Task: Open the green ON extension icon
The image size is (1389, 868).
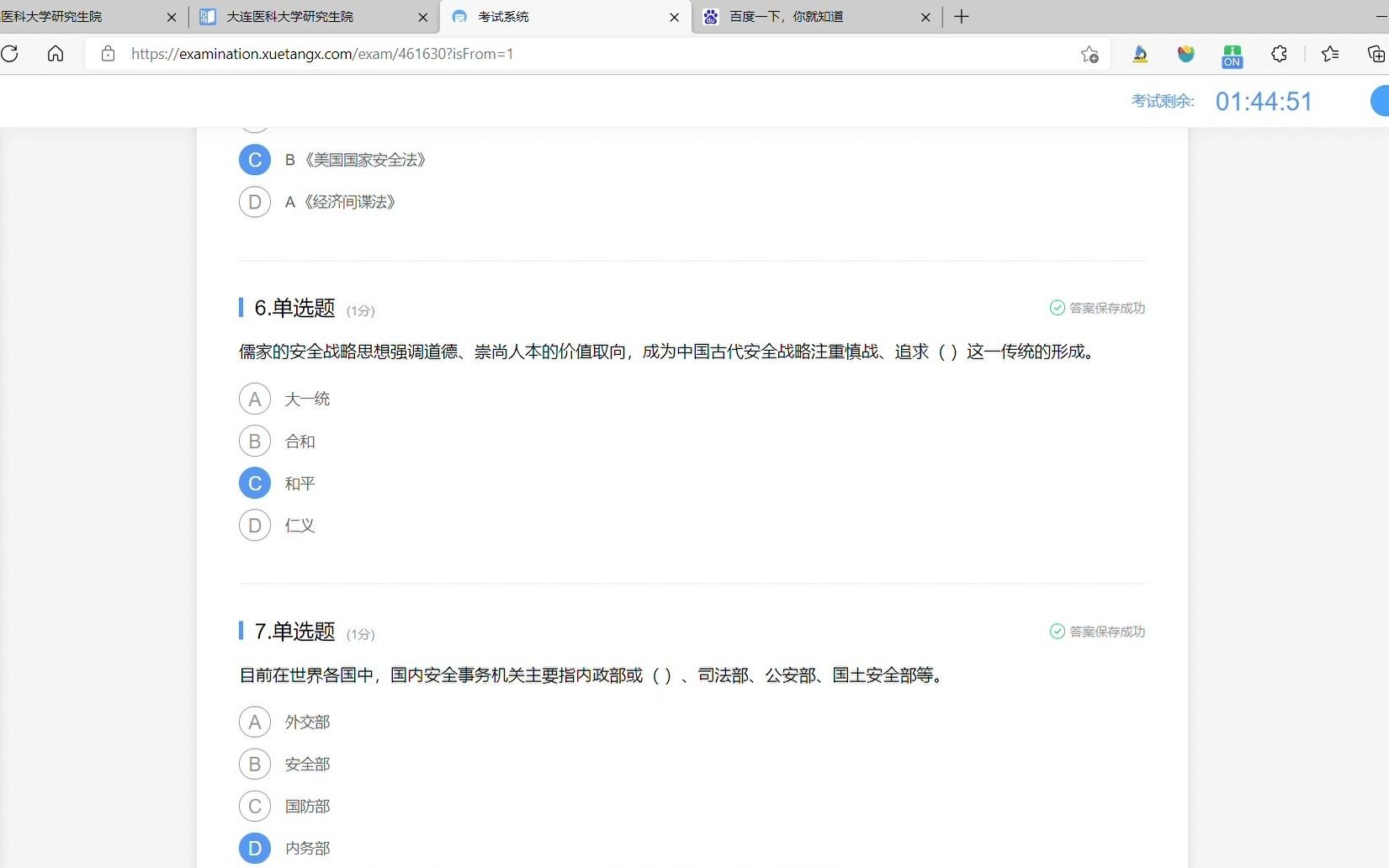Action: point(1233,56)
